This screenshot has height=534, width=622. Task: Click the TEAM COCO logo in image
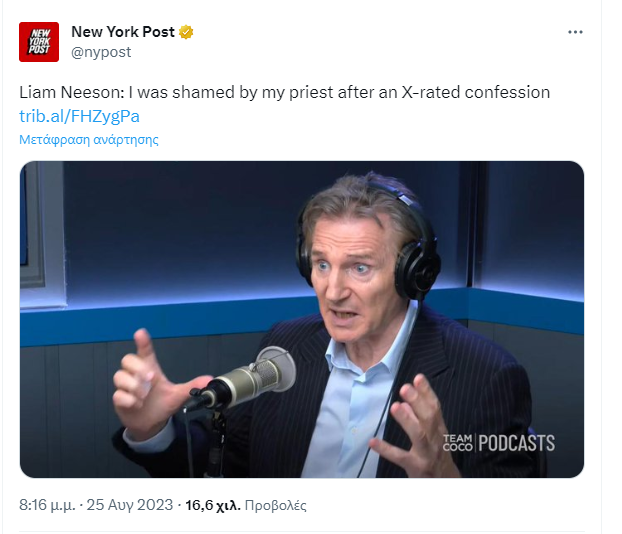[458, 443]
